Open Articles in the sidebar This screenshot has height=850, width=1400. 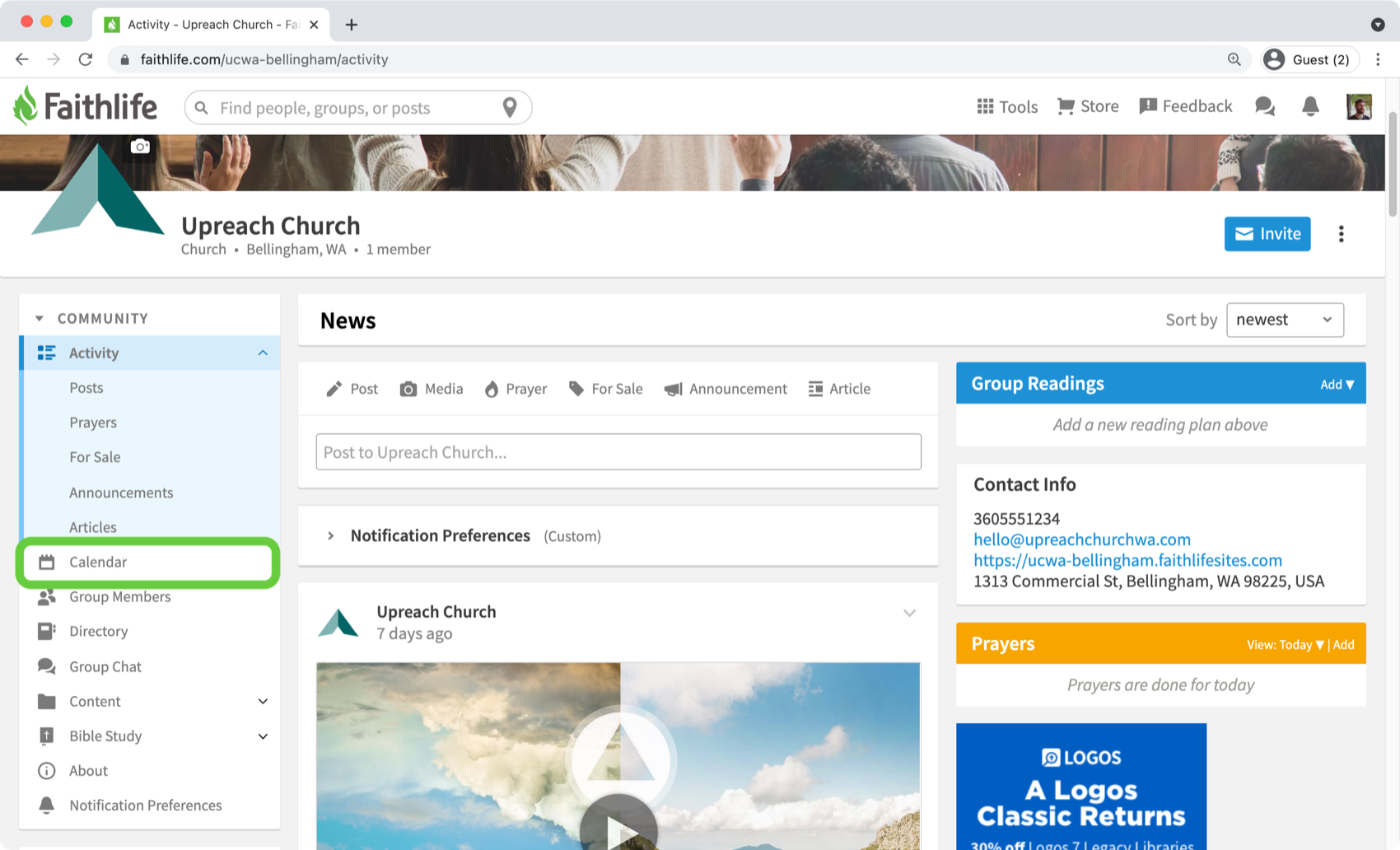93,527
